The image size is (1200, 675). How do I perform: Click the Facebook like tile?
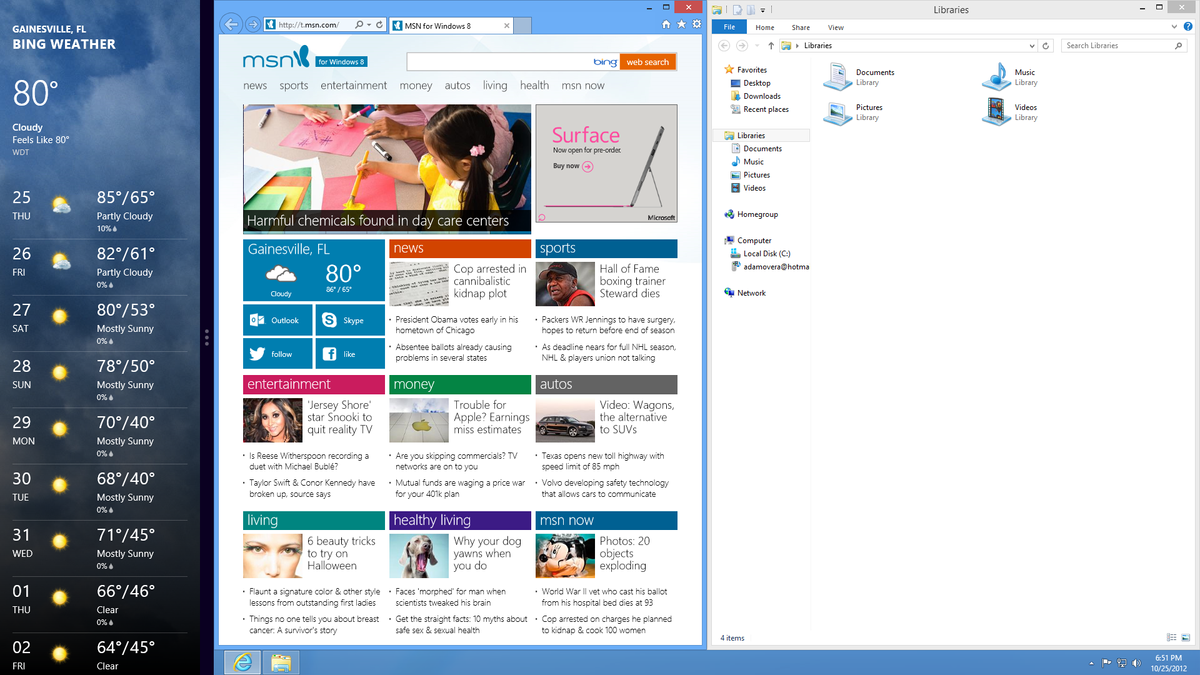point(349,353)
